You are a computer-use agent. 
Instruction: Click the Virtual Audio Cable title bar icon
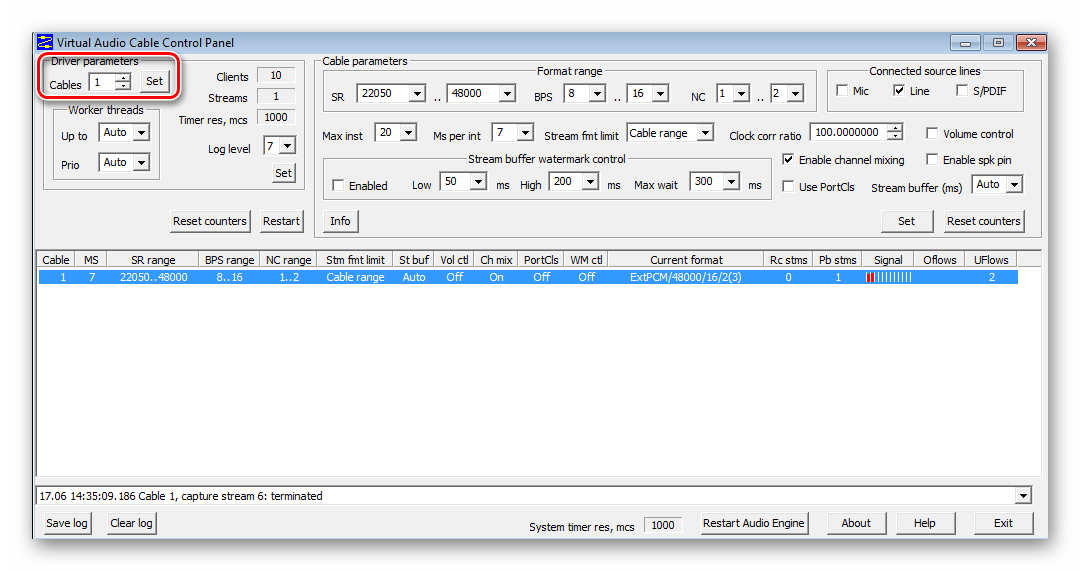[x=45, y=43]
